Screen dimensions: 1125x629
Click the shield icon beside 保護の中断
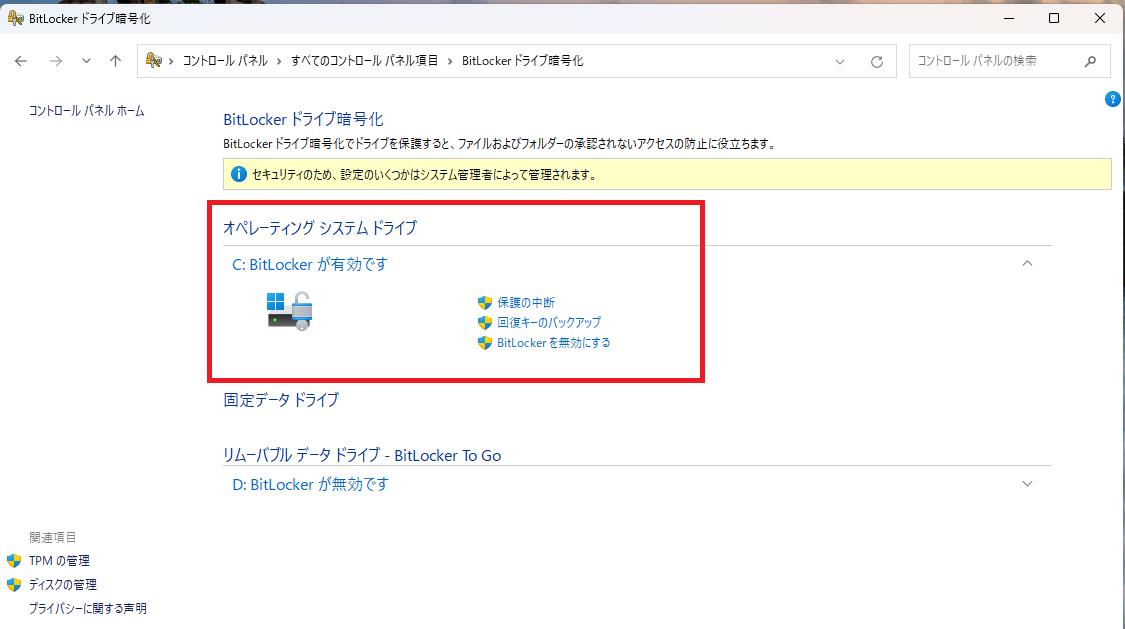coord(485,303)
